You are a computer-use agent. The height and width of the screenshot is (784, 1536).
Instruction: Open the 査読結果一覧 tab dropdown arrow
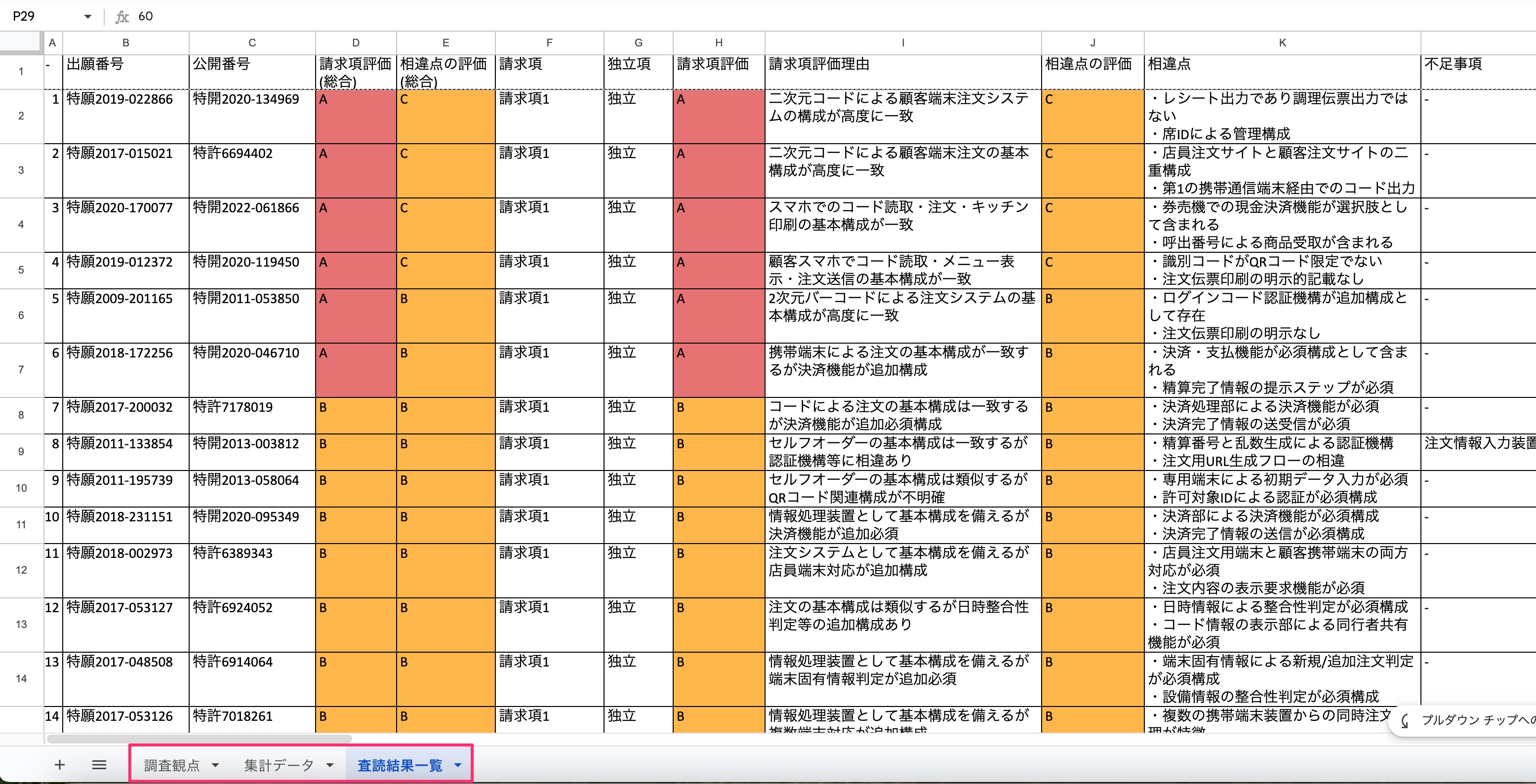pyautogui.click(x=458, y=766)
